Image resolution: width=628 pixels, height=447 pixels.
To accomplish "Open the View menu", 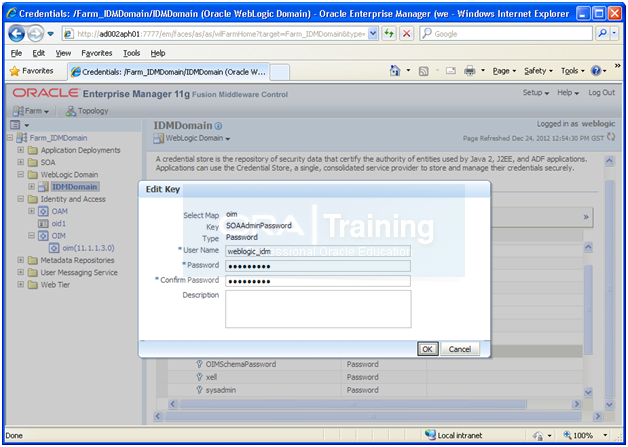I will pyautogui.click(x=63, y=53).
